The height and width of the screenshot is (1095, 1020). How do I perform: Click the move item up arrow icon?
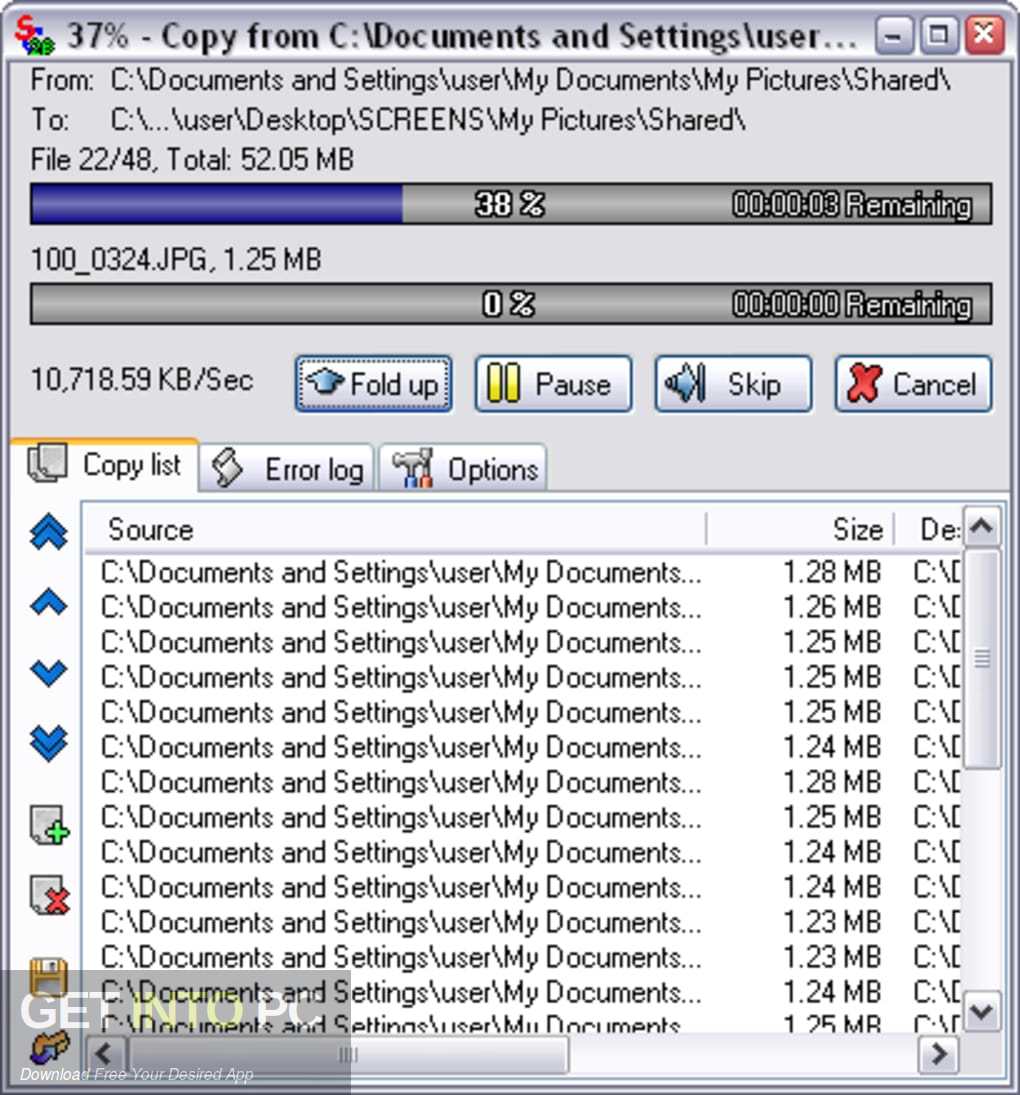tap(47, 602)
